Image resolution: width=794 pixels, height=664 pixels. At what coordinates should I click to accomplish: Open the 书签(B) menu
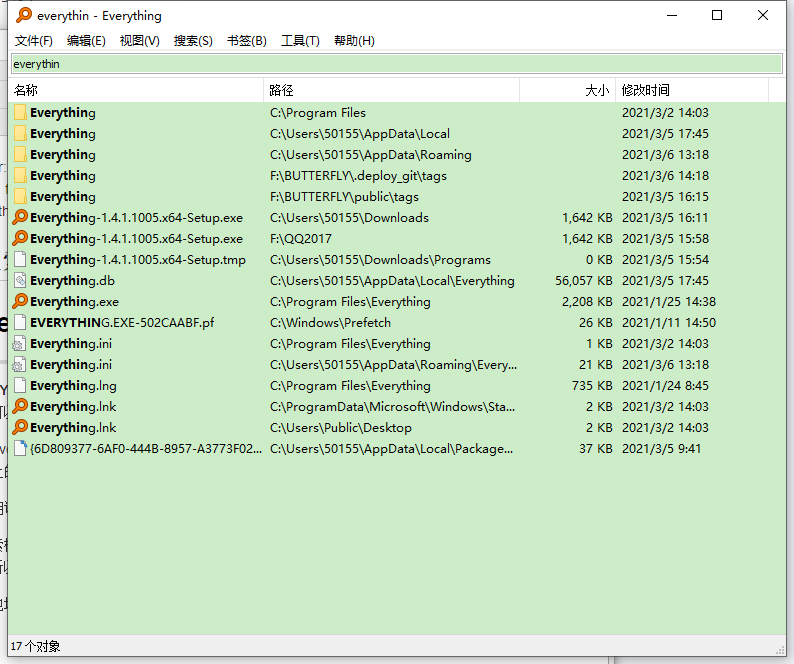247,41
